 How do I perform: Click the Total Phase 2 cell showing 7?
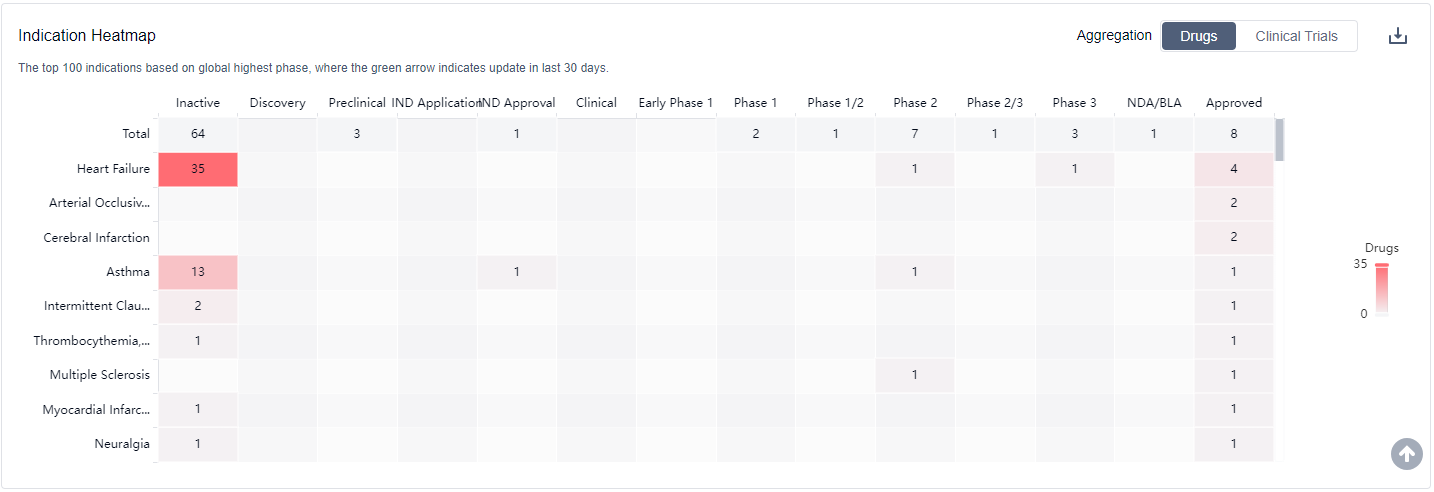(x=915, y=134)
